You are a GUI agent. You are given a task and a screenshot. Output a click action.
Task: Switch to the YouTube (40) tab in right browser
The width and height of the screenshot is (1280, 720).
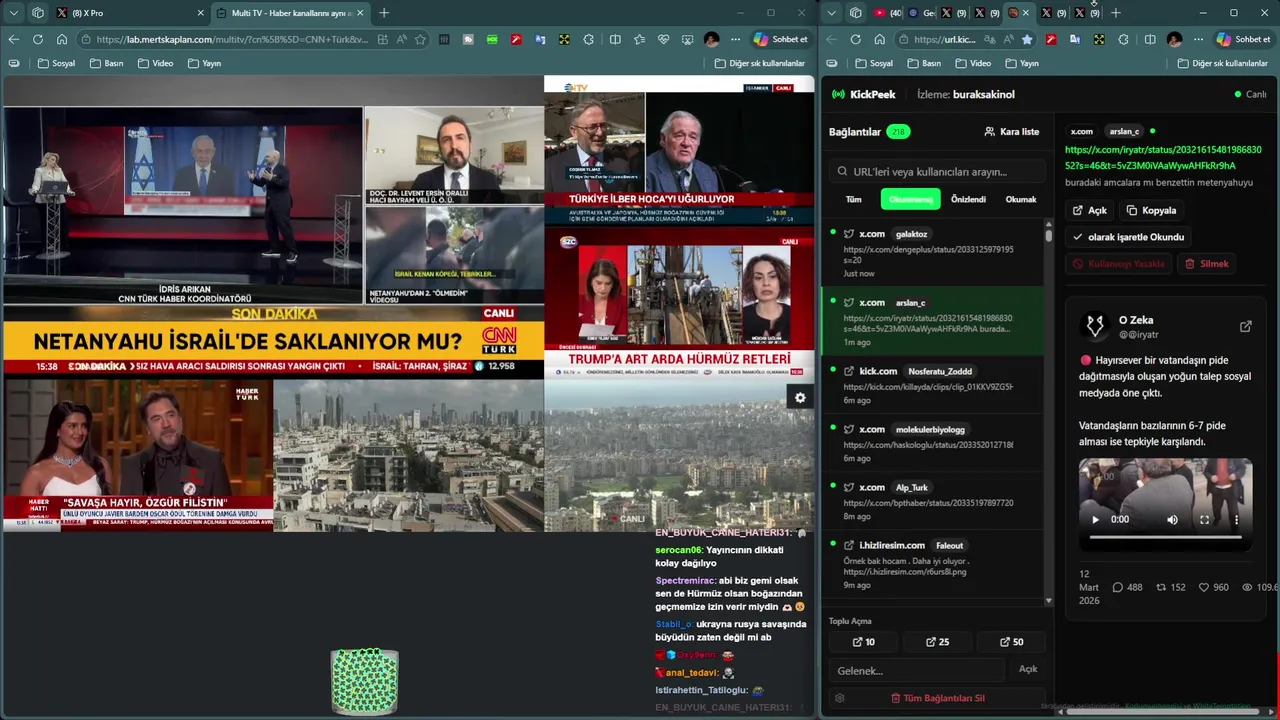click(887, 13)
